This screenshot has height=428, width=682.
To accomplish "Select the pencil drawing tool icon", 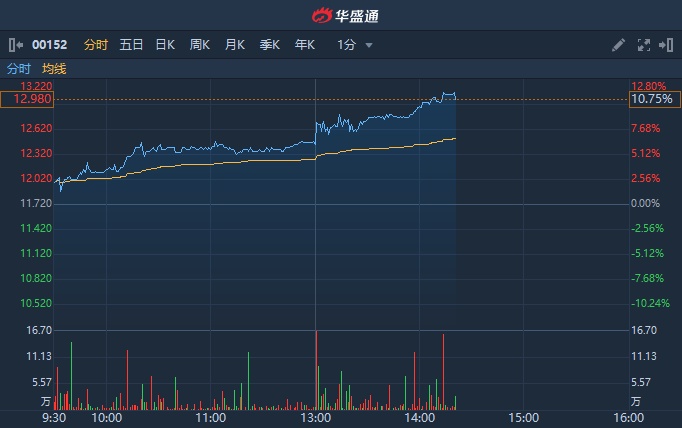I will pos(618,45).
